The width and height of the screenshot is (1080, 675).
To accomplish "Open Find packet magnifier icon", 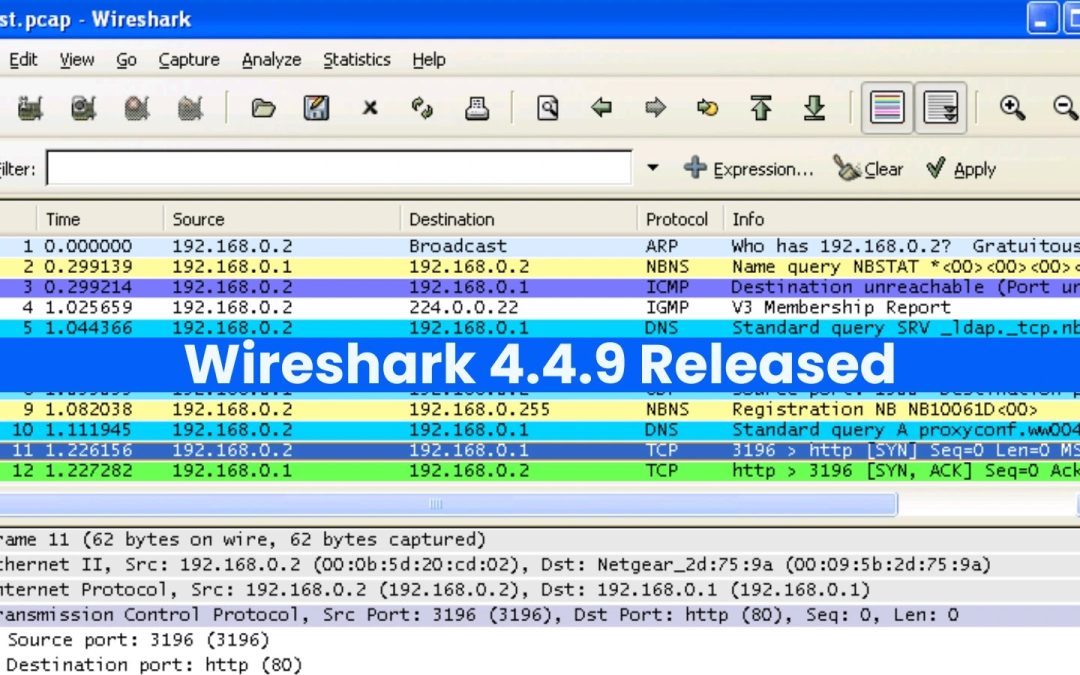I will 548,107.
